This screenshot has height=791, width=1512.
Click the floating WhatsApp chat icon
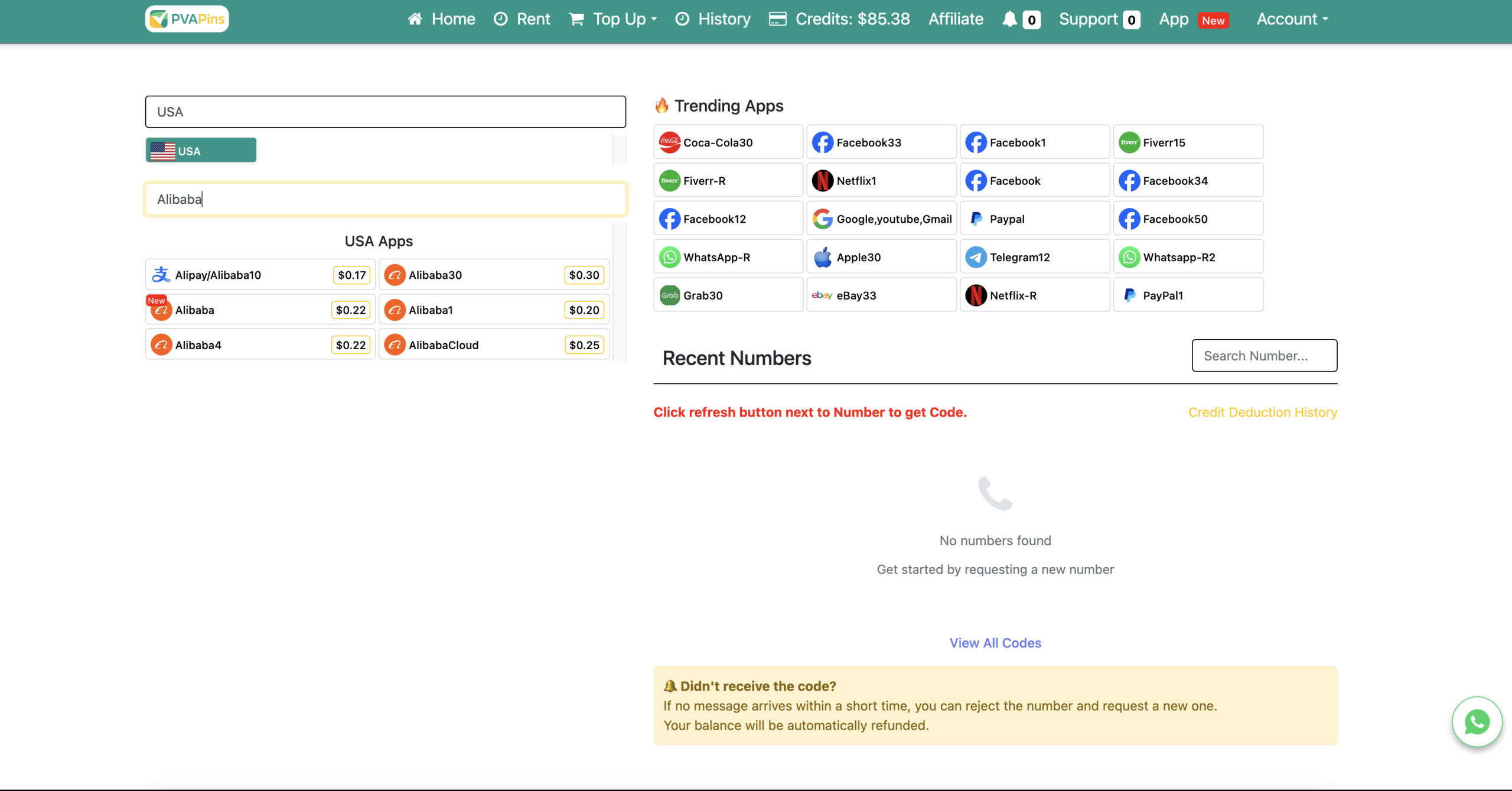coord(1477,722)
